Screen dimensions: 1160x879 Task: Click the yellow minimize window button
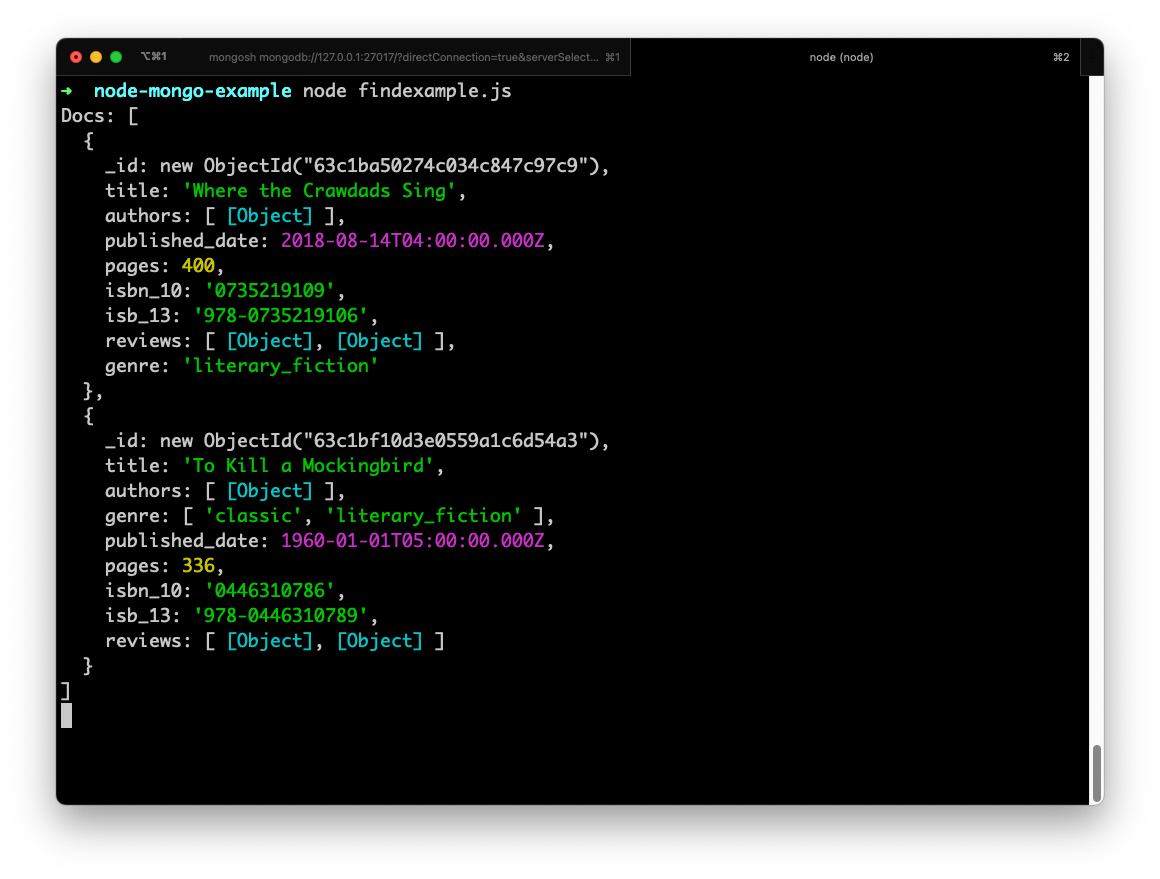coord(95,57)
